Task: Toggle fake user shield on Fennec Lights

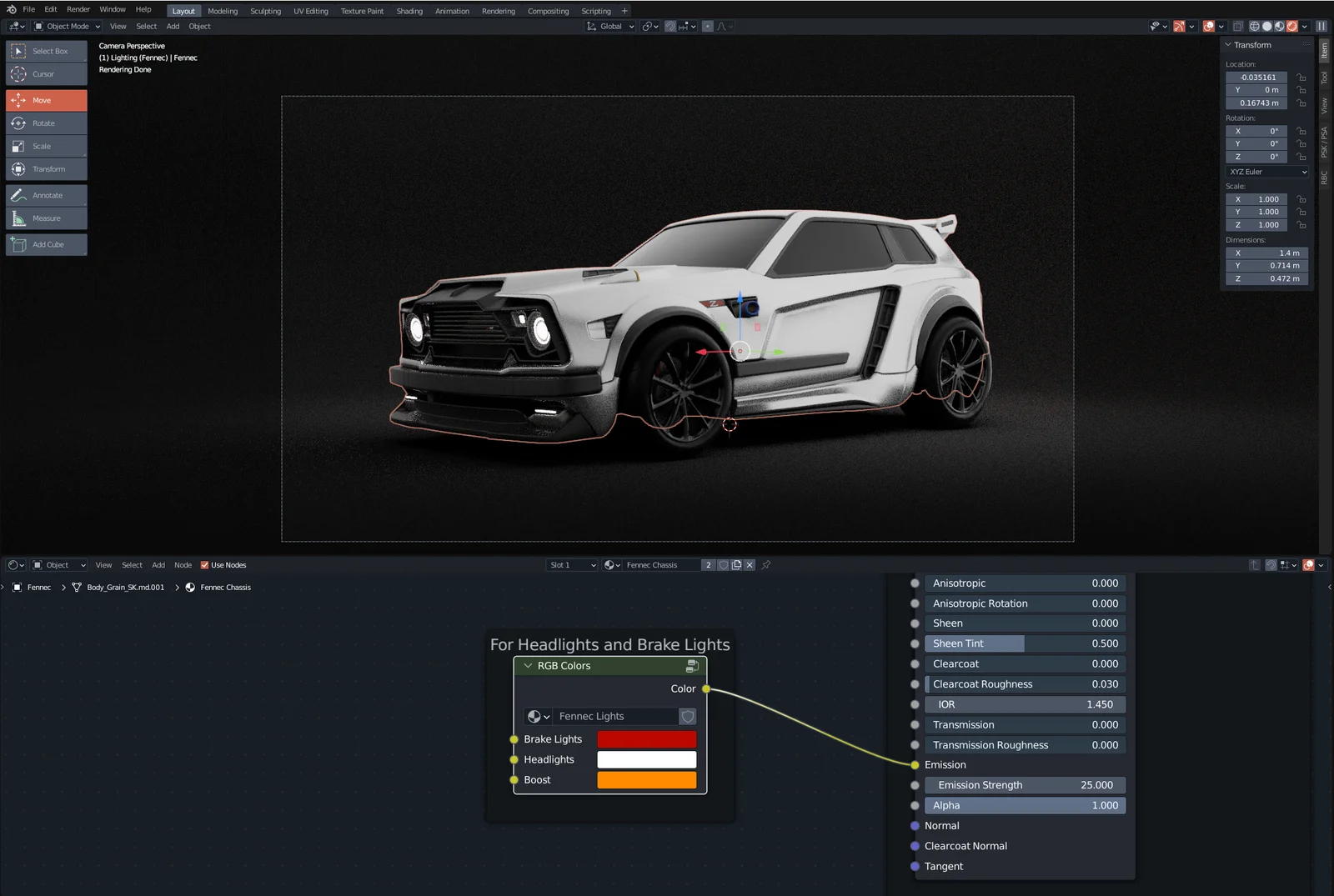Action: [x=688, y=717]
